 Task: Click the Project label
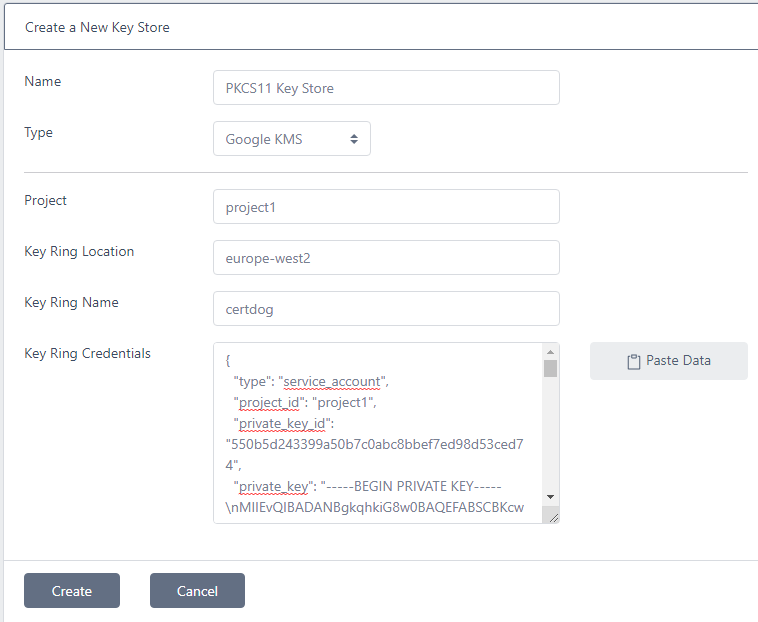(x=46, y=200)
